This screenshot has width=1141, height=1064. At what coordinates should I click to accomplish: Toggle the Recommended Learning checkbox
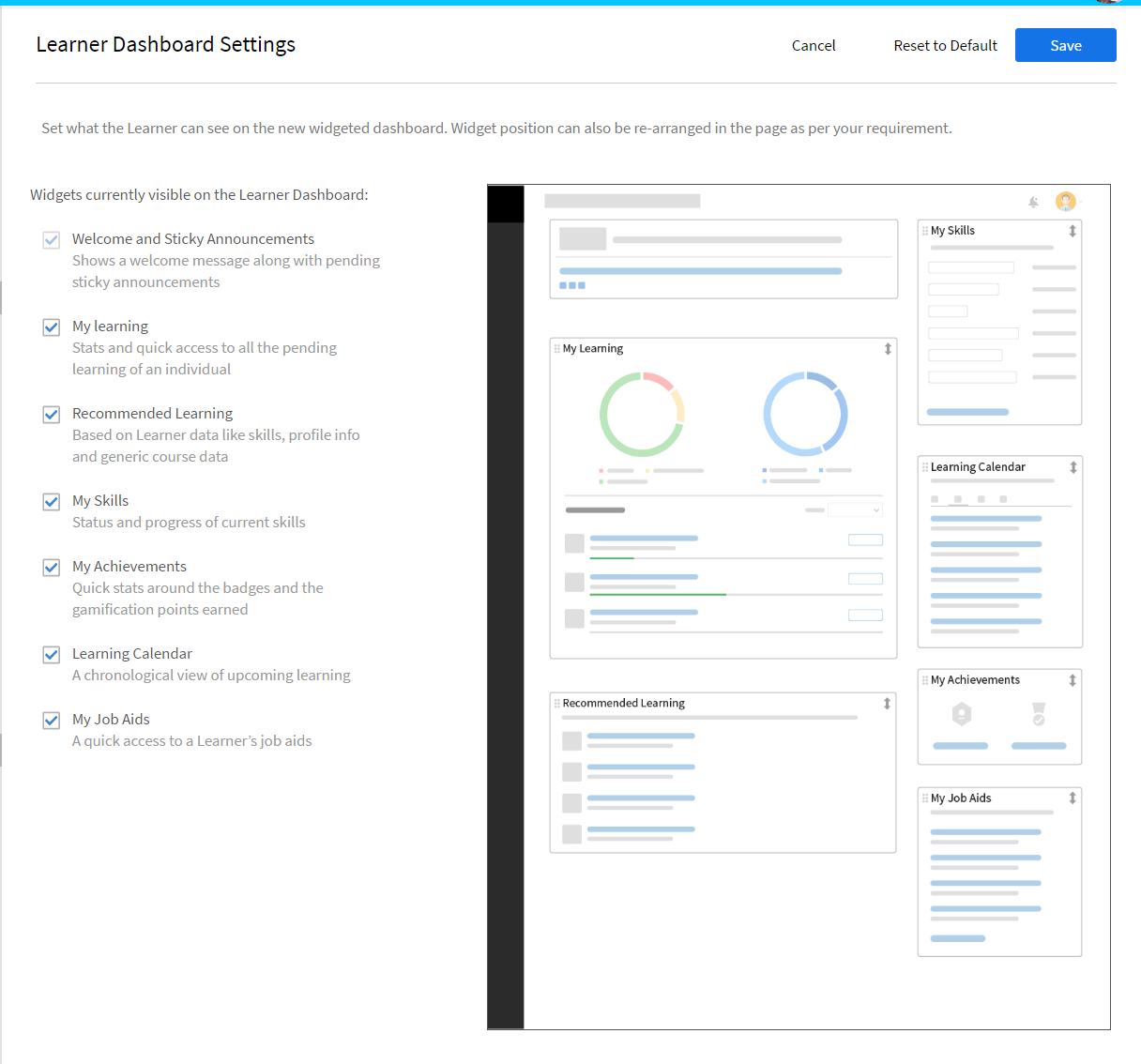(52, 415)
